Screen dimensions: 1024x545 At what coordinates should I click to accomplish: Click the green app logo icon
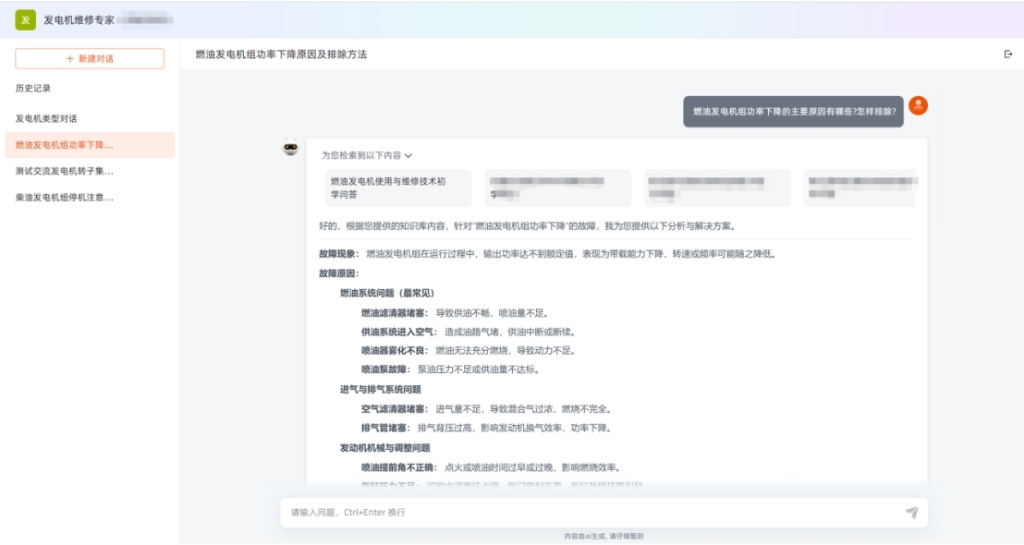25,20
